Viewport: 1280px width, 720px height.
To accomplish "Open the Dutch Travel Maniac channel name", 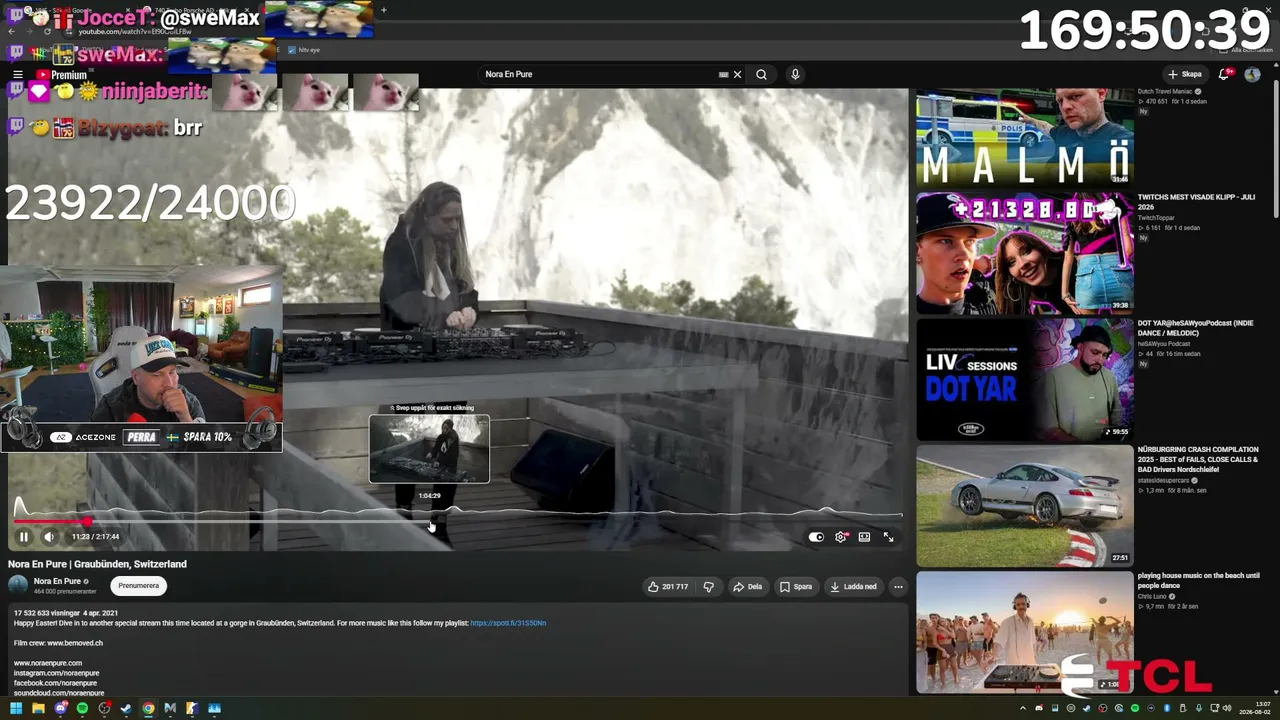I will pyautogui.click(x=1166, y=91).
